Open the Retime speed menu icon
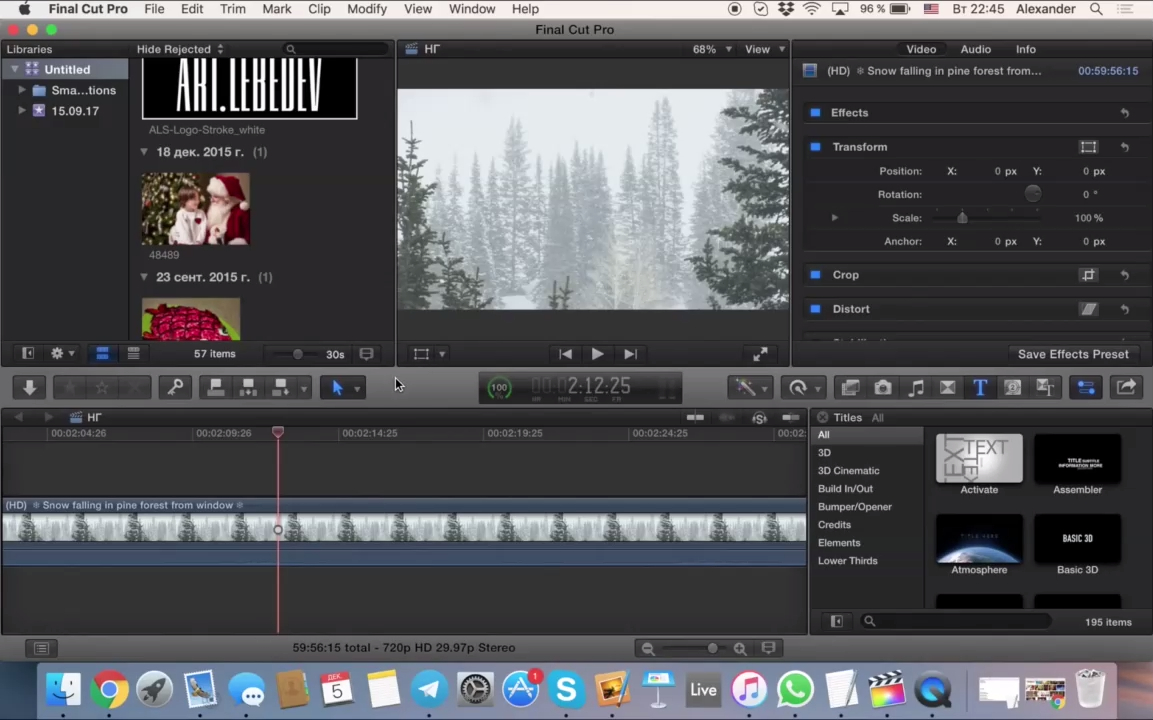Screen dimensions: 1153x720 tap(802, 388)
